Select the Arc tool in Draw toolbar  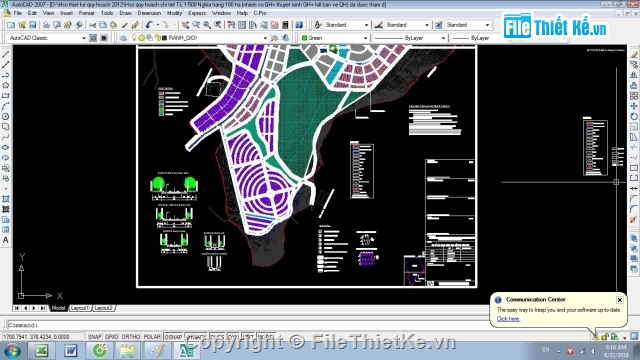(6, 106)
